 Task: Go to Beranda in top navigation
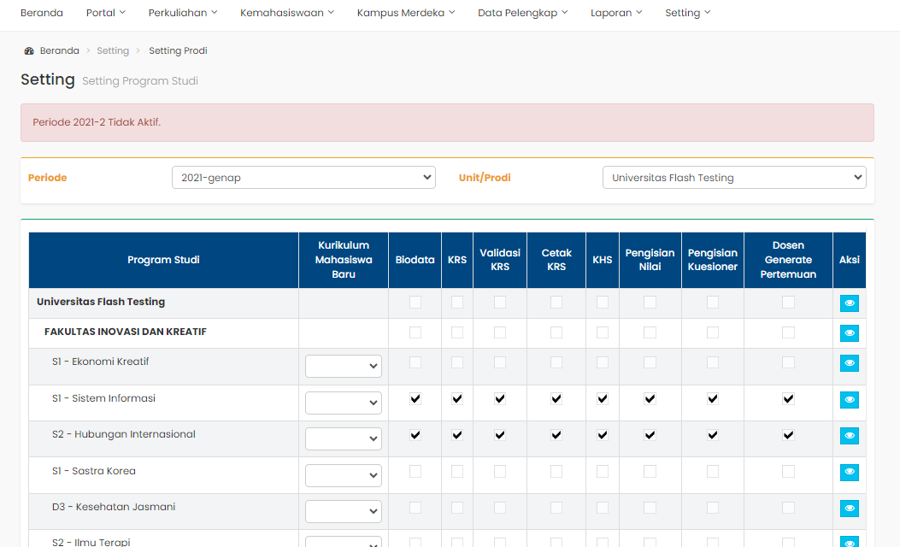pos(41,13)
